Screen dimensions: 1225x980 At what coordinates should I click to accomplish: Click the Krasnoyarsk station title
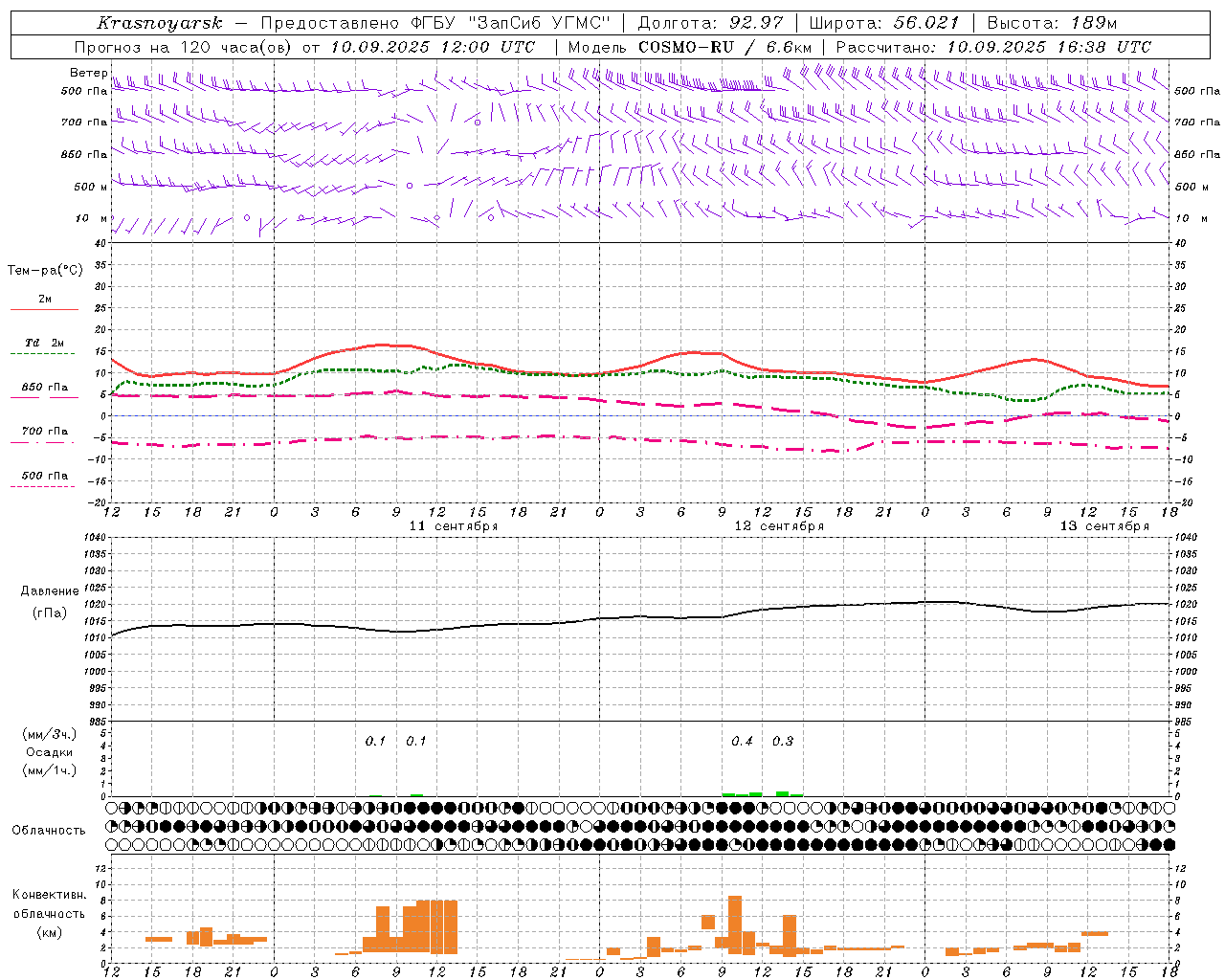pyautogui.click(x=160, y=23)
